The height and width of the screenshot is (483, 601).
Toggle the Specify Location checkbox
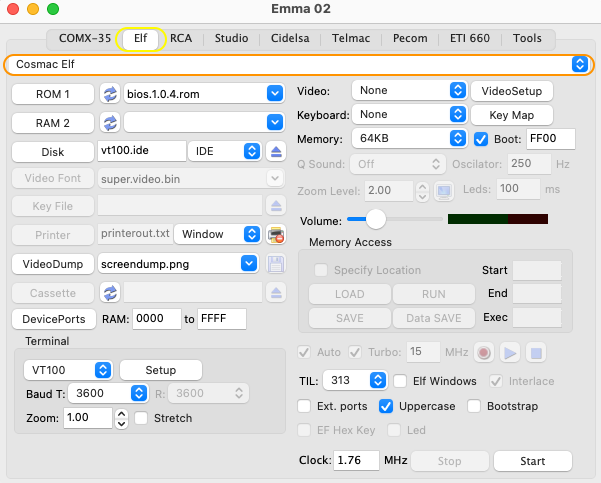coord(321,270)
